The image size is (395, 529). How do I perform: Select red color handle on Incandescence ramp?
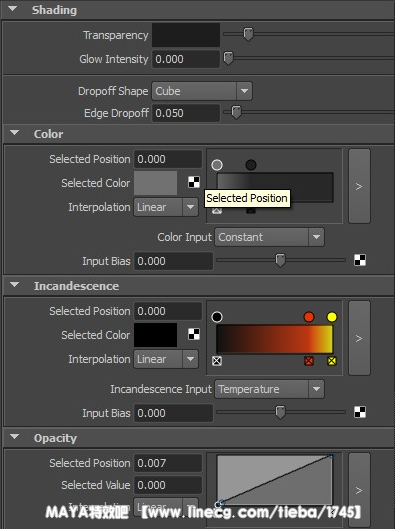(x=309, y=317)
